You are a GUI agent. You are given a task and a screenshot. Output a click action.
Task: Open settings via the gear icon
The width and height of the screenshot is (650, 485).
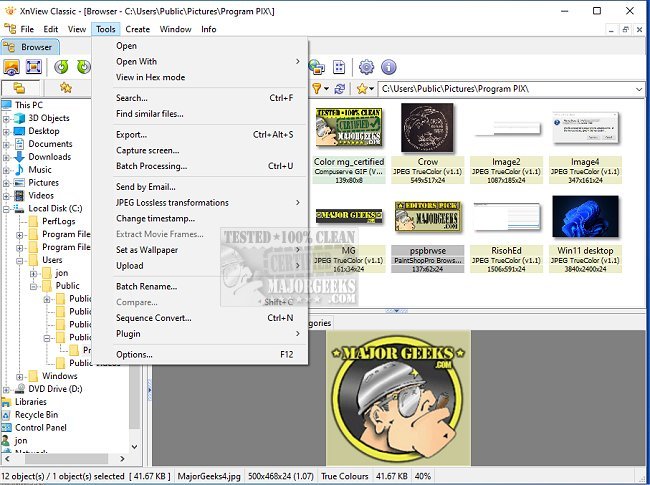[x=367, y=67]
